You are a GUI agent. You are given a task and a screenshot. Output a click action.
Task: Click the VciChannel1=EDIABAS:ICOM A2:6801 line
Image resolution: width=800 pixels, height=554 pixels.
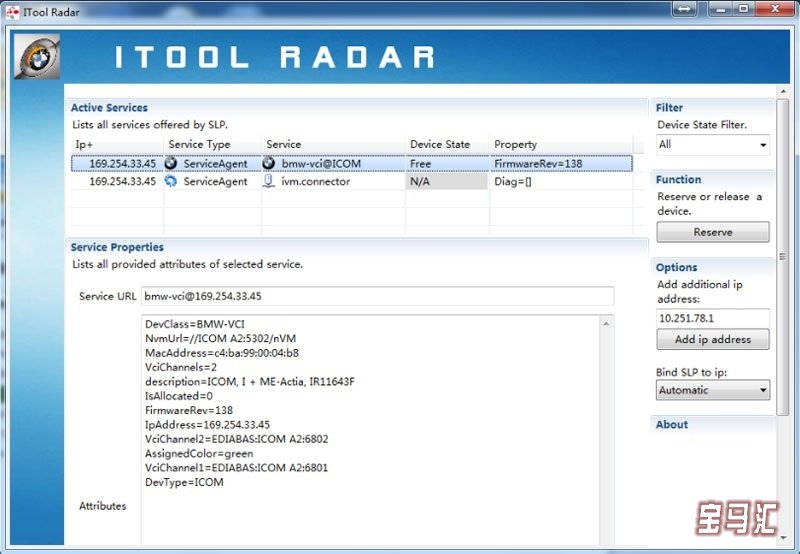236,468
